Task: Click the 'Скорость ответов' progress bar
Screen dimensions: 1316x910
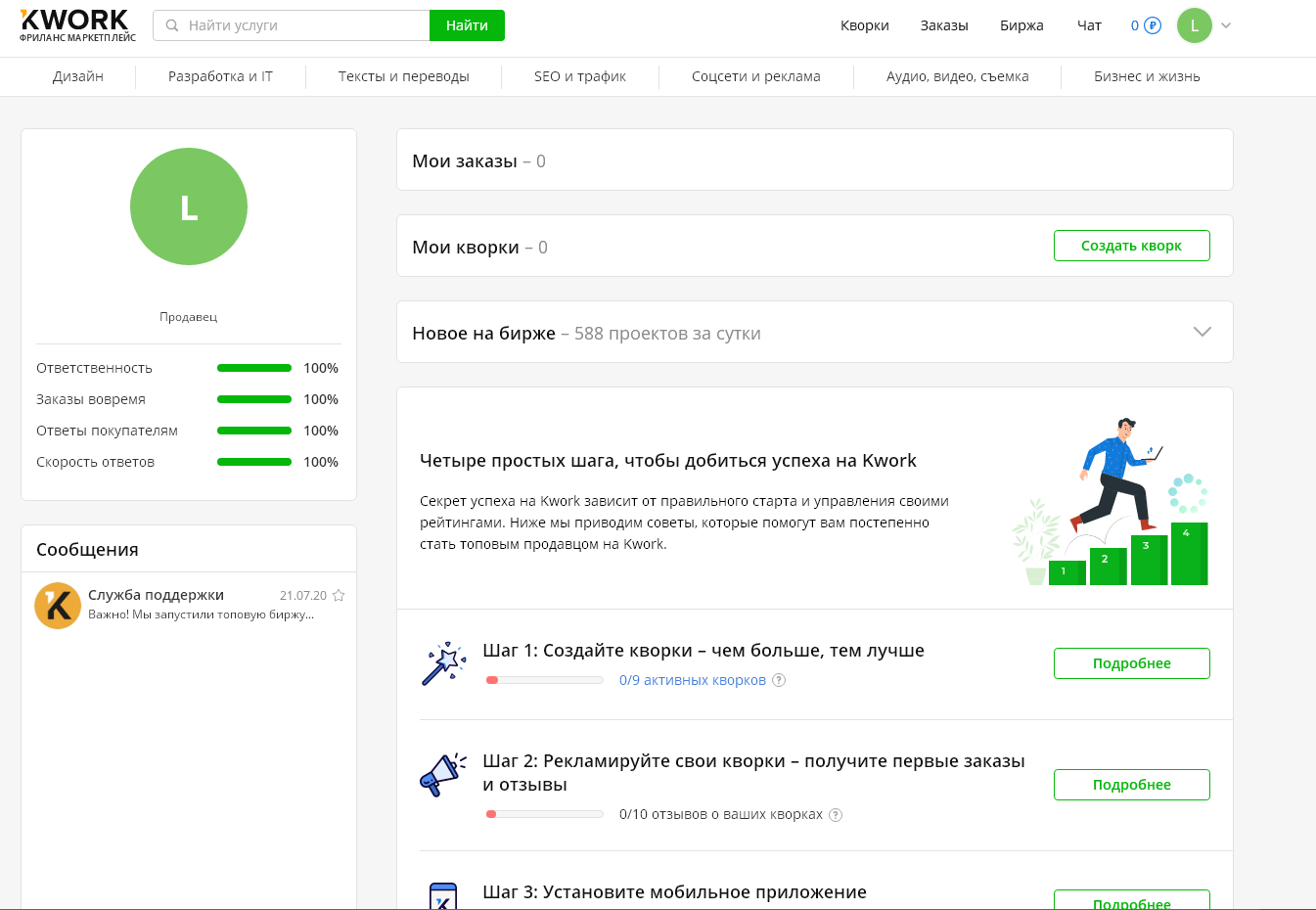Action: (x=254, y=462)
